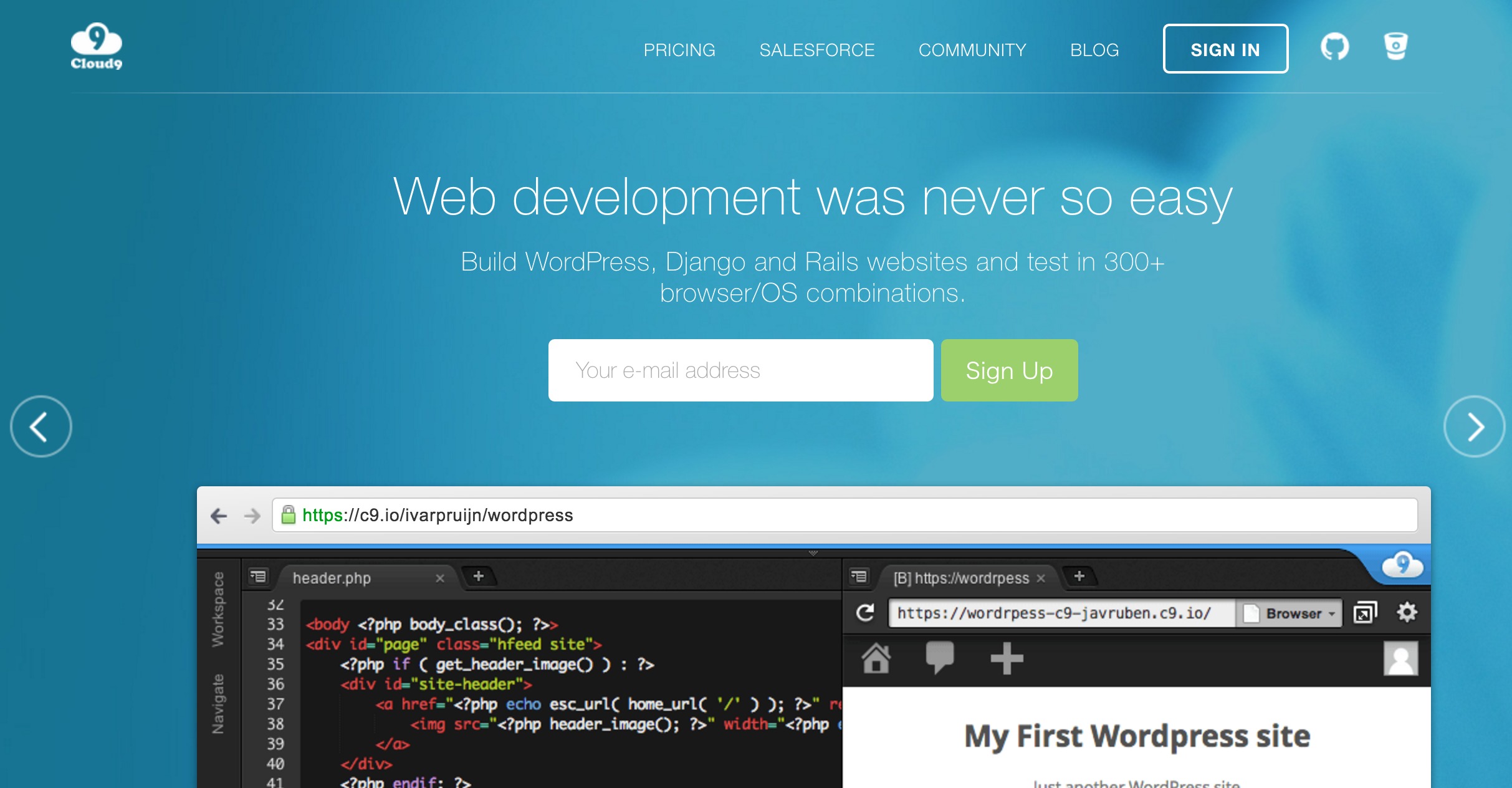The height and width of the screenshot is (788, 1512).
Task: Click the c9.io address bar in mockup
Action: (x=845, y=515)
